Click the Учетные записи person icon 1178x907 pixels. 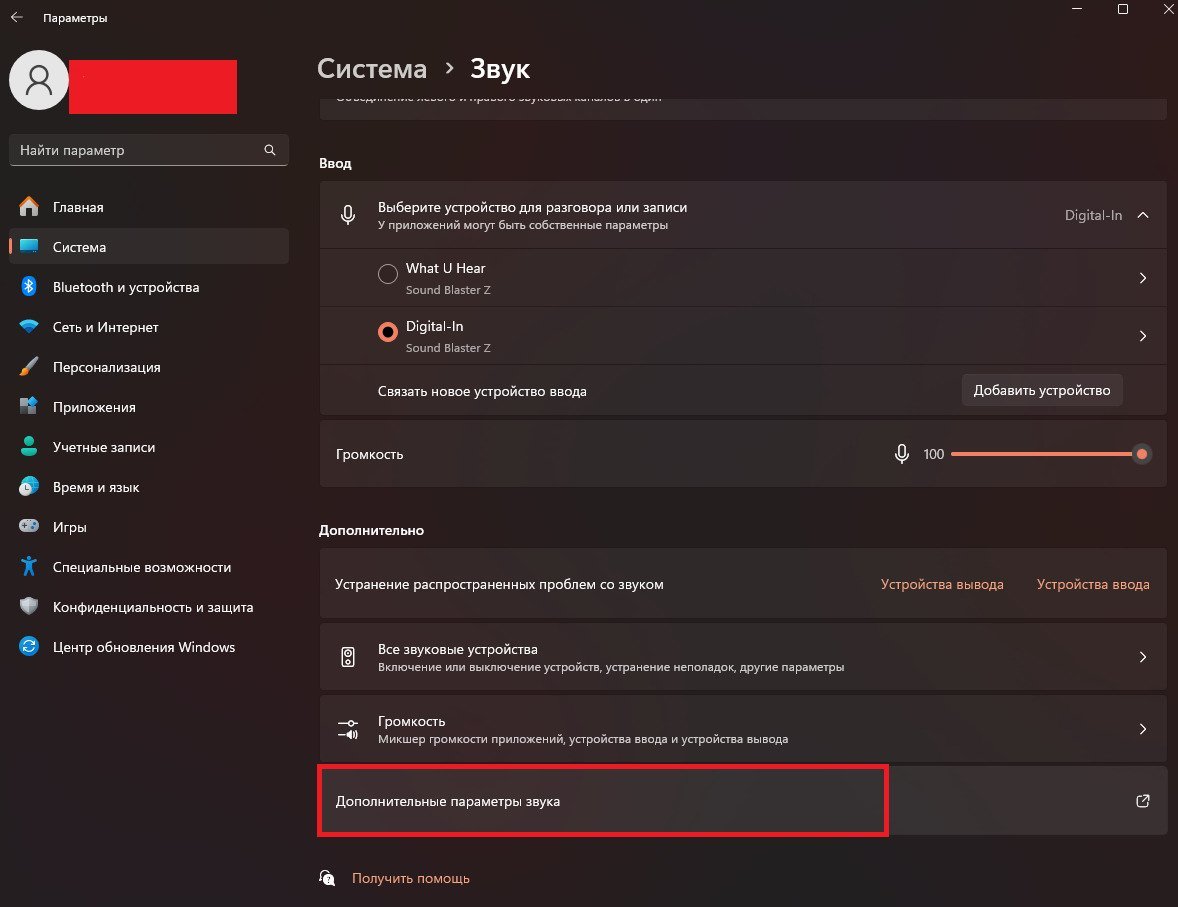coord(29,446)
